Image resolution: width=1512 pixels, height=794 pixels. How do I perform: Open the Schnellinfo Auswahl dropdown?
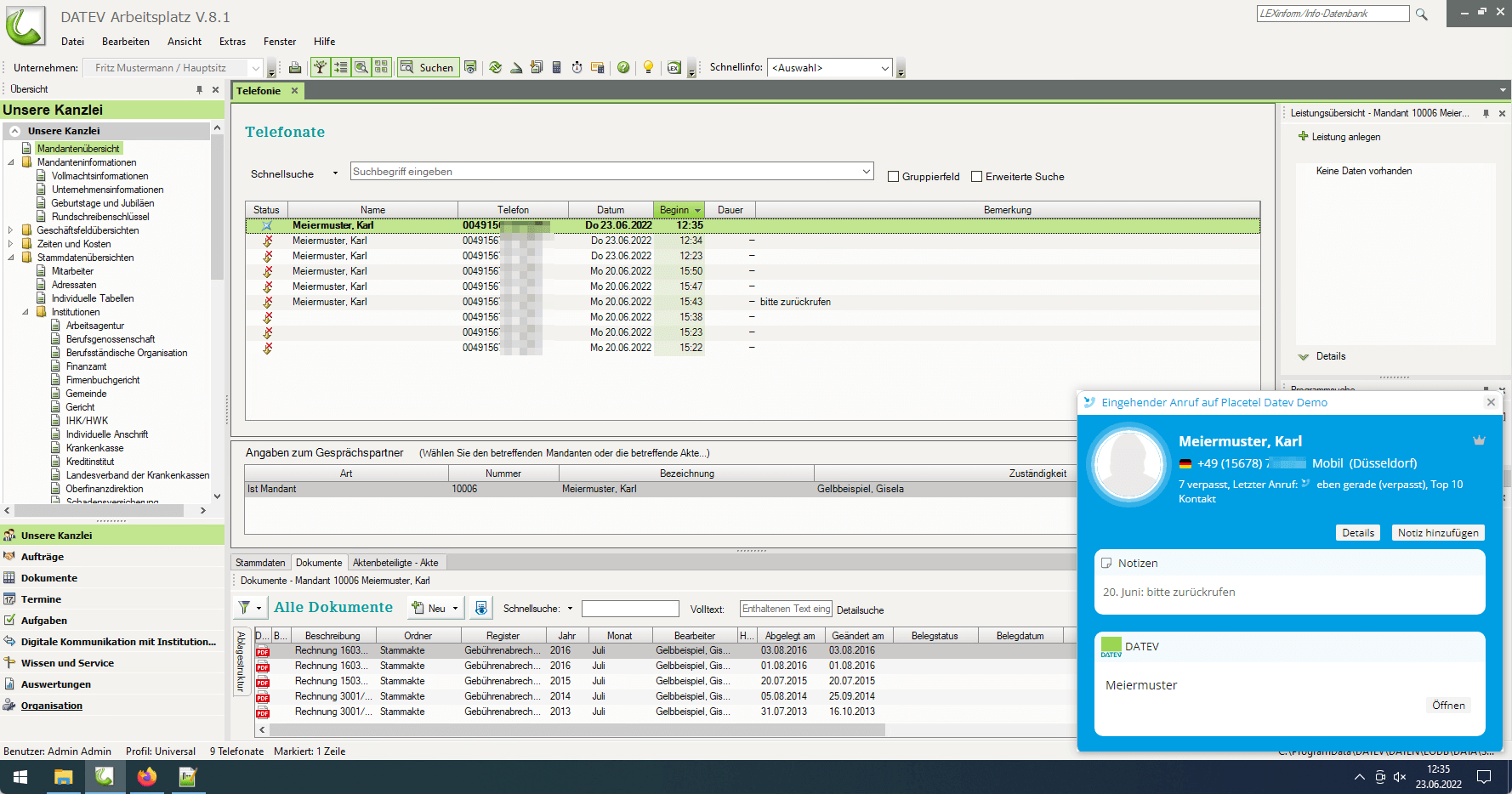tap(884, 68)
